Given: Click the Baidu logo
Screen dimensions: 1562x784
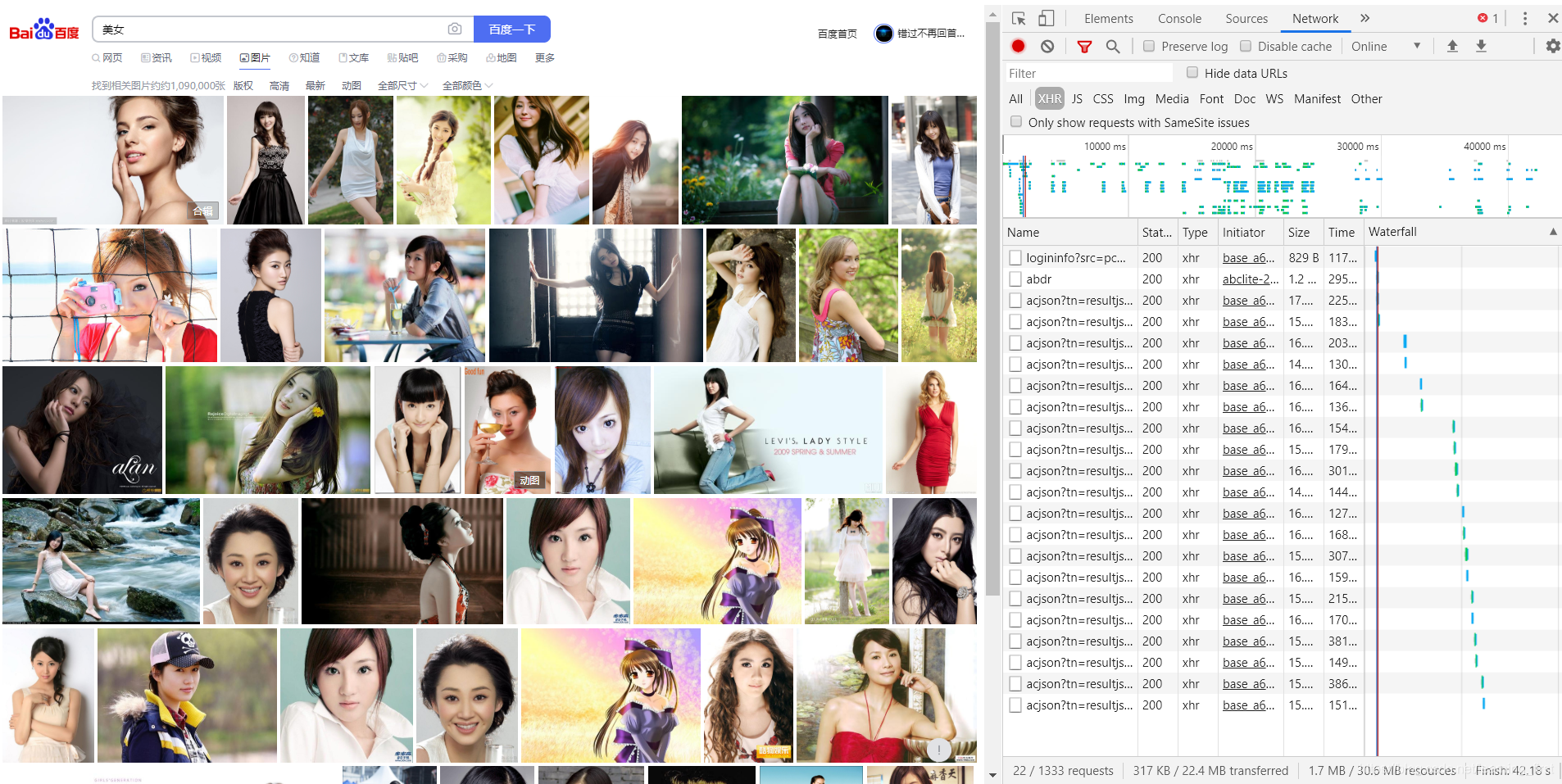Looking at the screenshot, I should click(x=44, y=29).
